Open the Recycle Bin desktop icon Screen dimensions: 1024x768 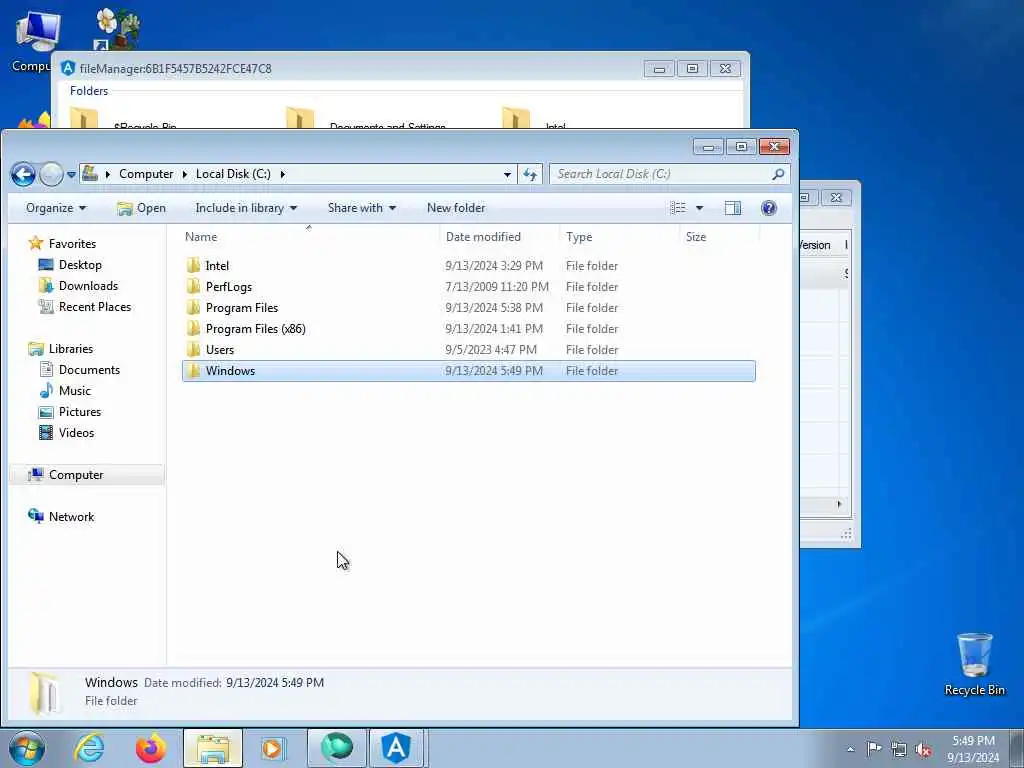click(974, 664)
